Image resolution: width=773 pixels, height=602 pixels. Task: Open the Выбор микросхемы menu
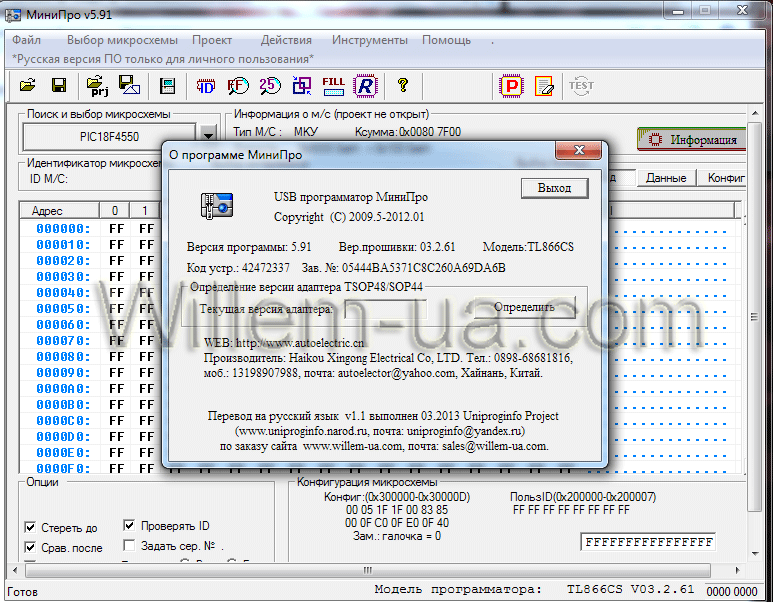[x=122, y=40]
